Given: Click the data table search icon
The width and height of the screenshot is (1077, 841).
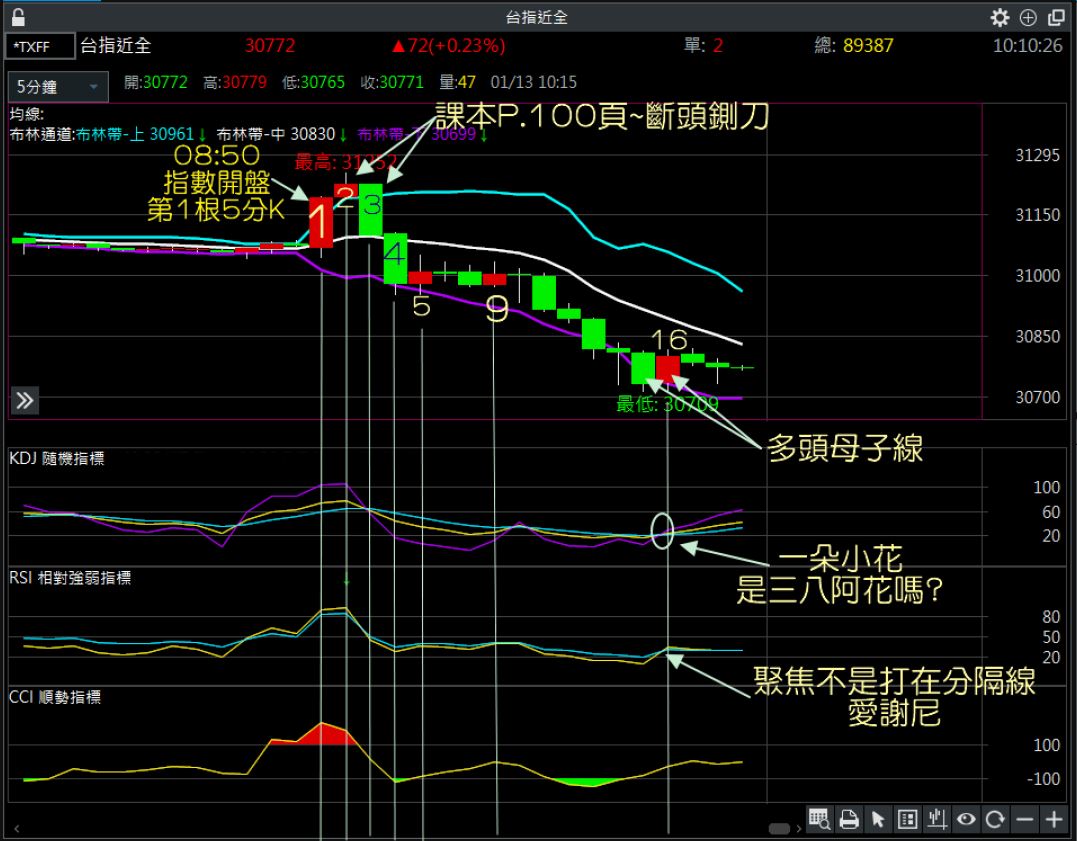Looking at the screenshot, I should (x=819, y=820).
